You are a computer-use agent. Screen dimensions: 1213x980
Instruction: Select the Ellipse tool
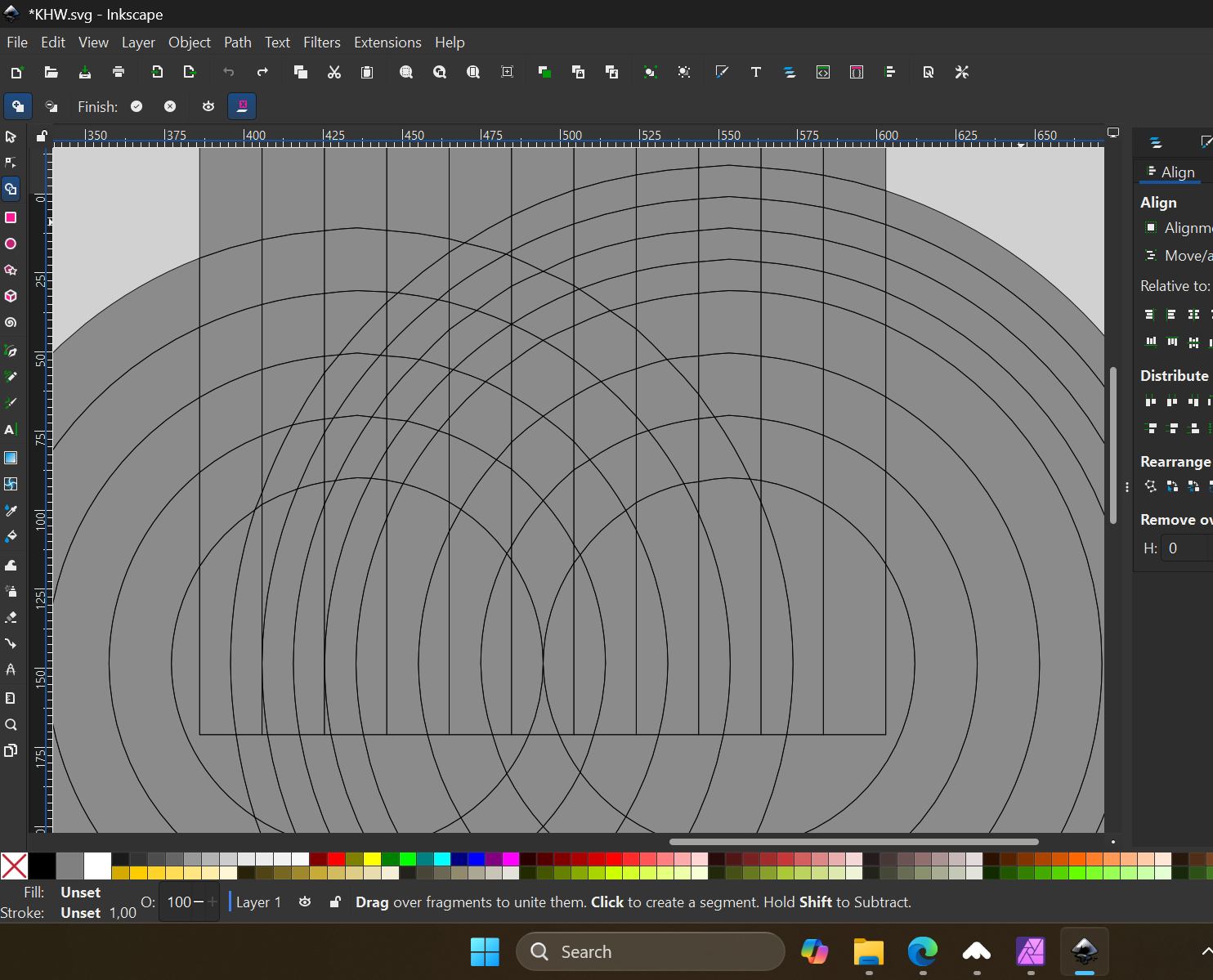[x=11, y=244]
